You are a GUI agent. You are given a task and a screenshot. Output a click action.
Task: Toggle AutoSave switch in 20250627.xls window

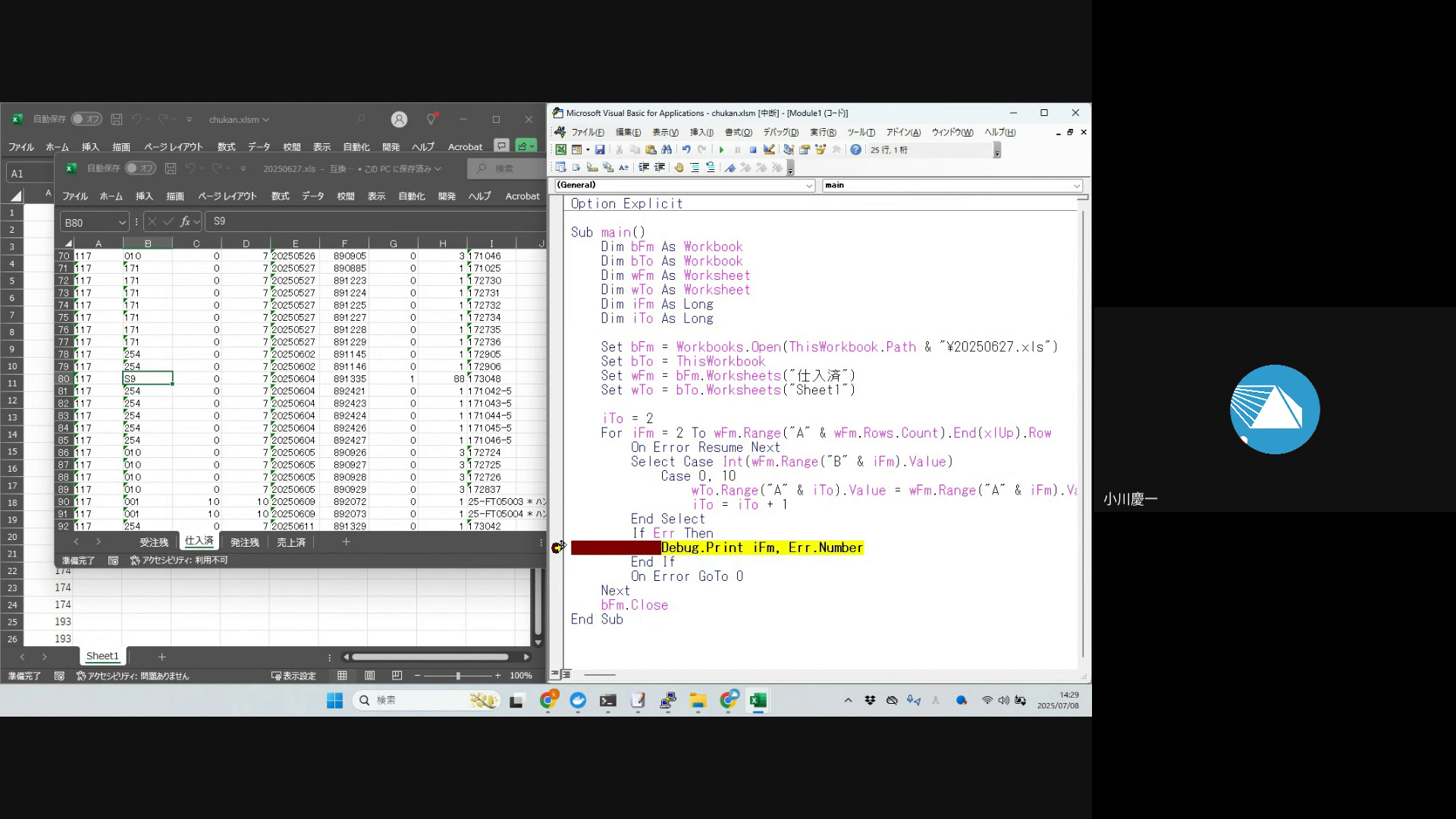click(140, 168)
